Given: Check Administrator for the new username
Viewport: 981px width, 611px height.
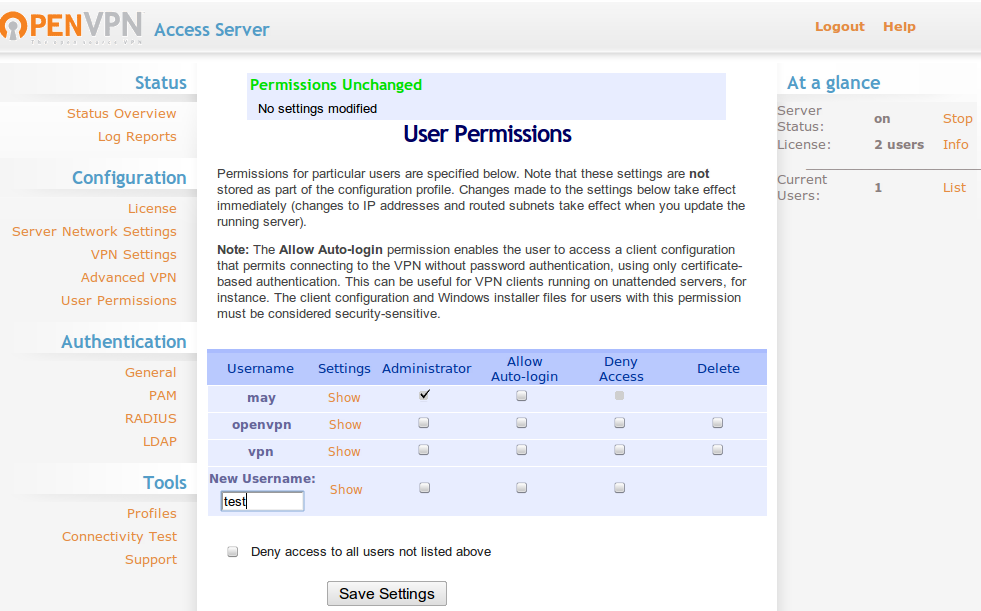Looking at the screenshot, I should pyautogui.click(x=425, y=488).
